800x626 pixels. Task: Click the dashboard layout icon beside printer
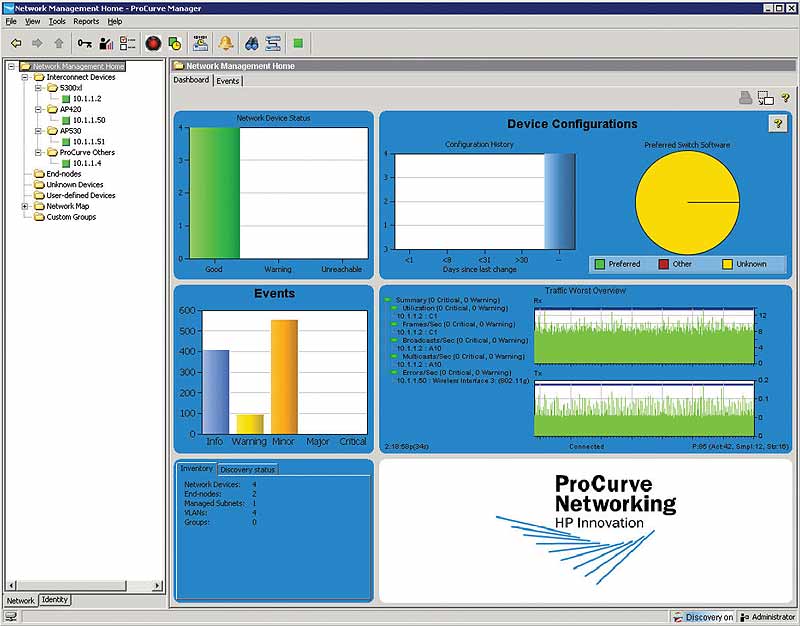[x=765, y=98]
